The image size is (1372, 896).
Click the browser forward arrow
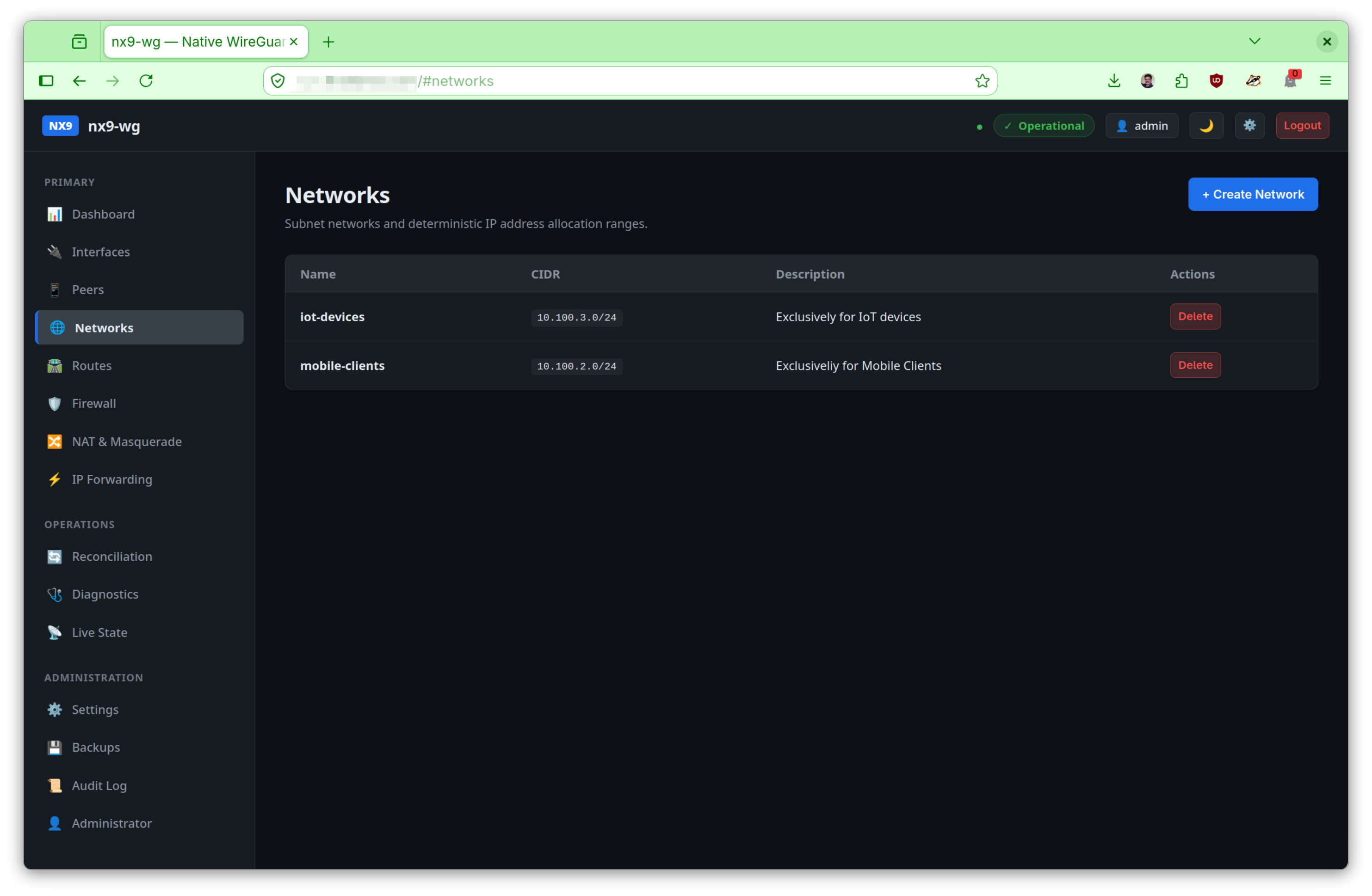pyautogui.click(x=112, y=80)
